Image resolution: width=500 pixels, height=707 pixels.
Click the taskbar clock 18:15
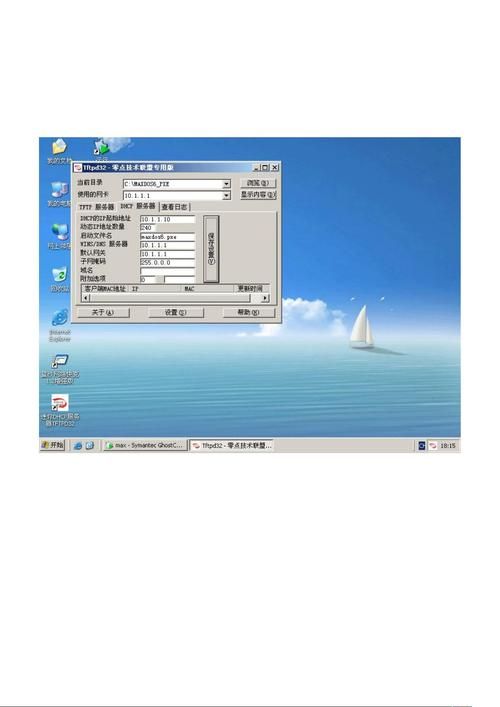coord(448,445)
